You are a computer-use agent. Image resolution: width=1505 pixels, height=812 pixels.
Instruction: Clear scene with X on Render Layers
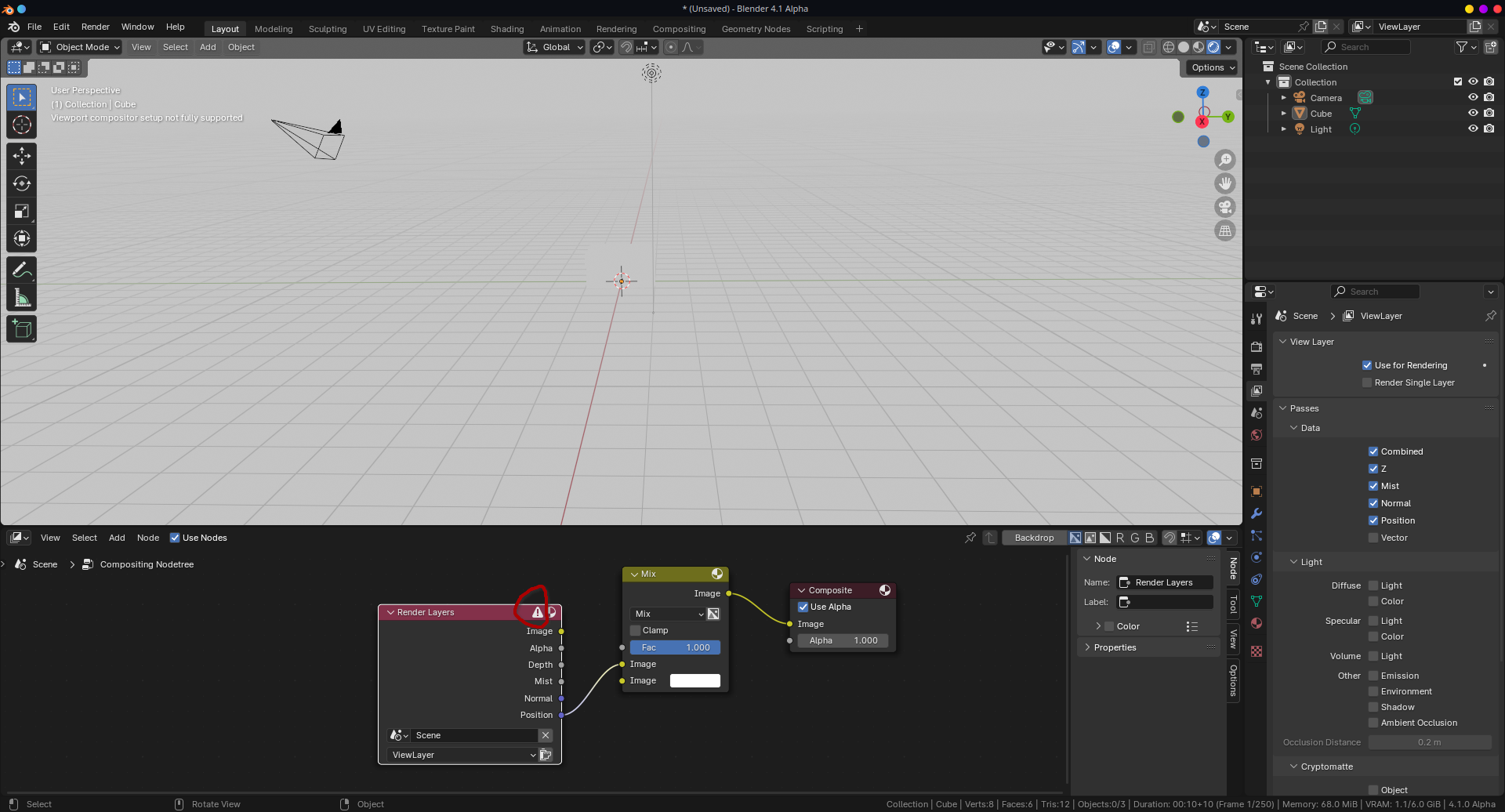click(x=546, y=735)
